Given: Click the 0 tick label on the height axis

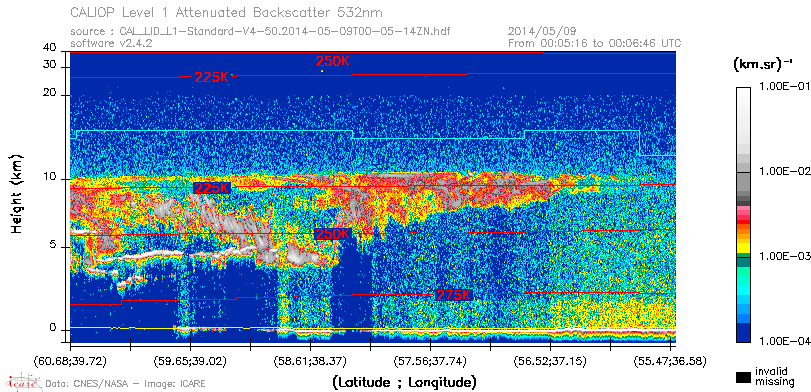Looking at the screenshot, I should click(x=53, y=328).
